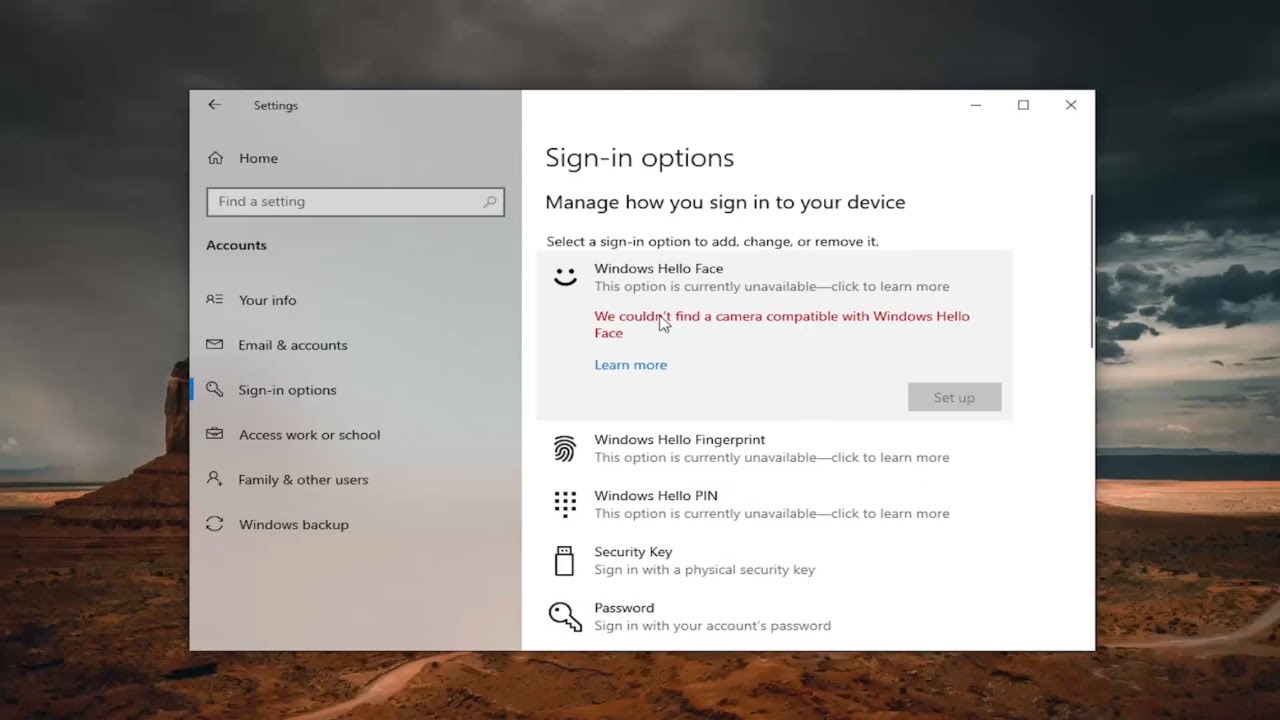Click the Family & other users person icon
Screen dimensions: 1280x720
point(214,479)
